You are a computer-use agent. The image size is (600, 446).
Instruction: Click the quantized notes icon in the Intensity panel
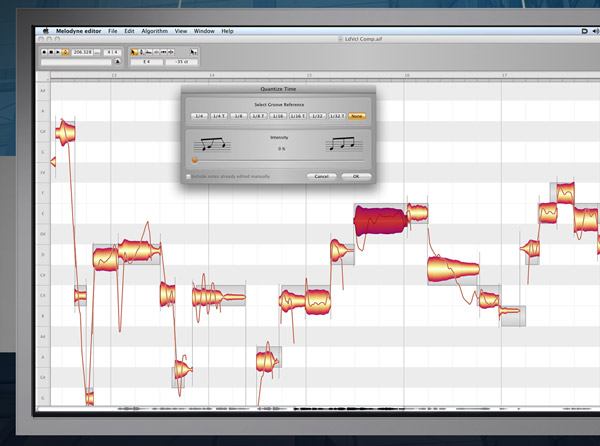pyautogui.click(x=344, y=145)
